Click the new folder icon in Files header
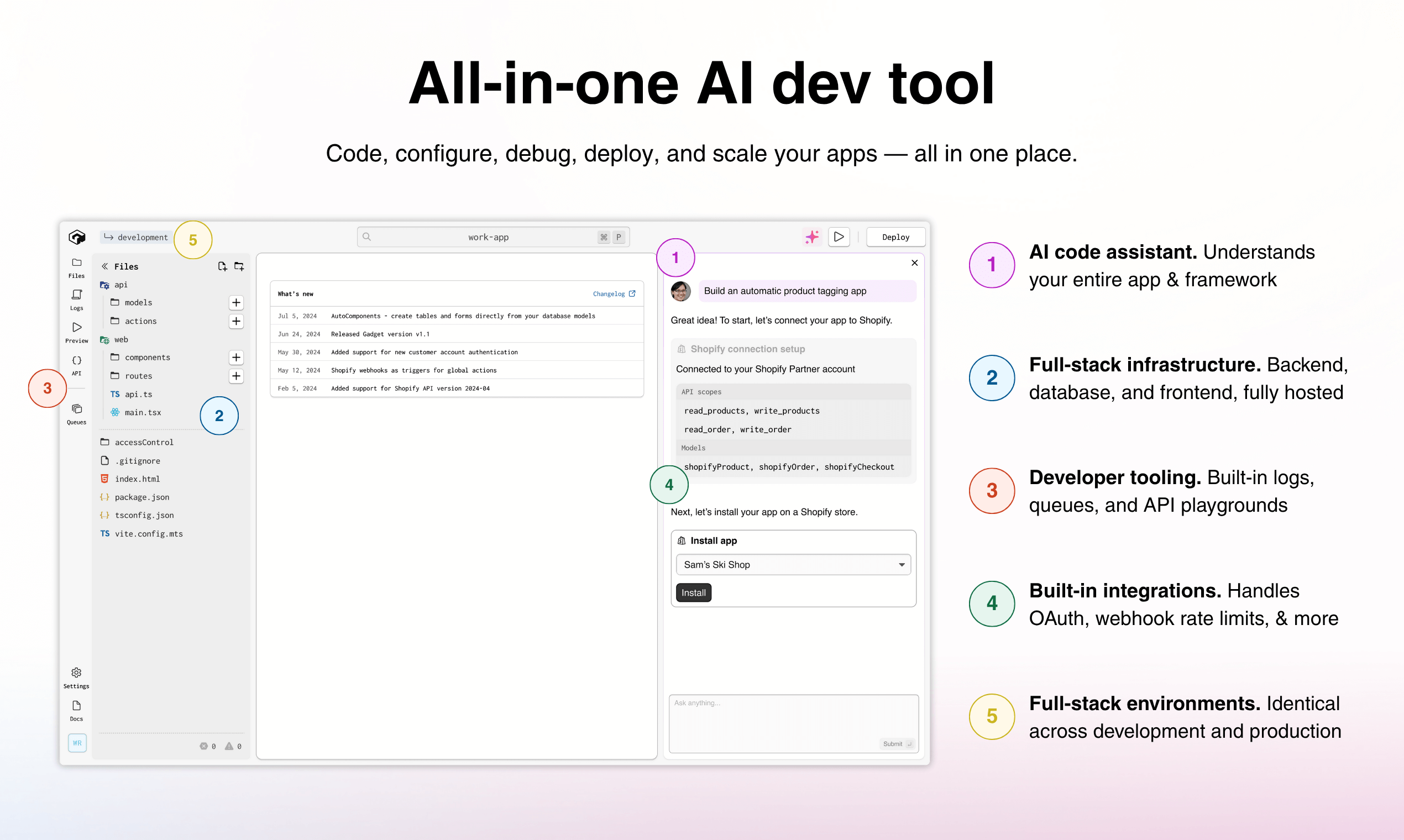Viewport: 1404px width, 840px height. [239, 266]
